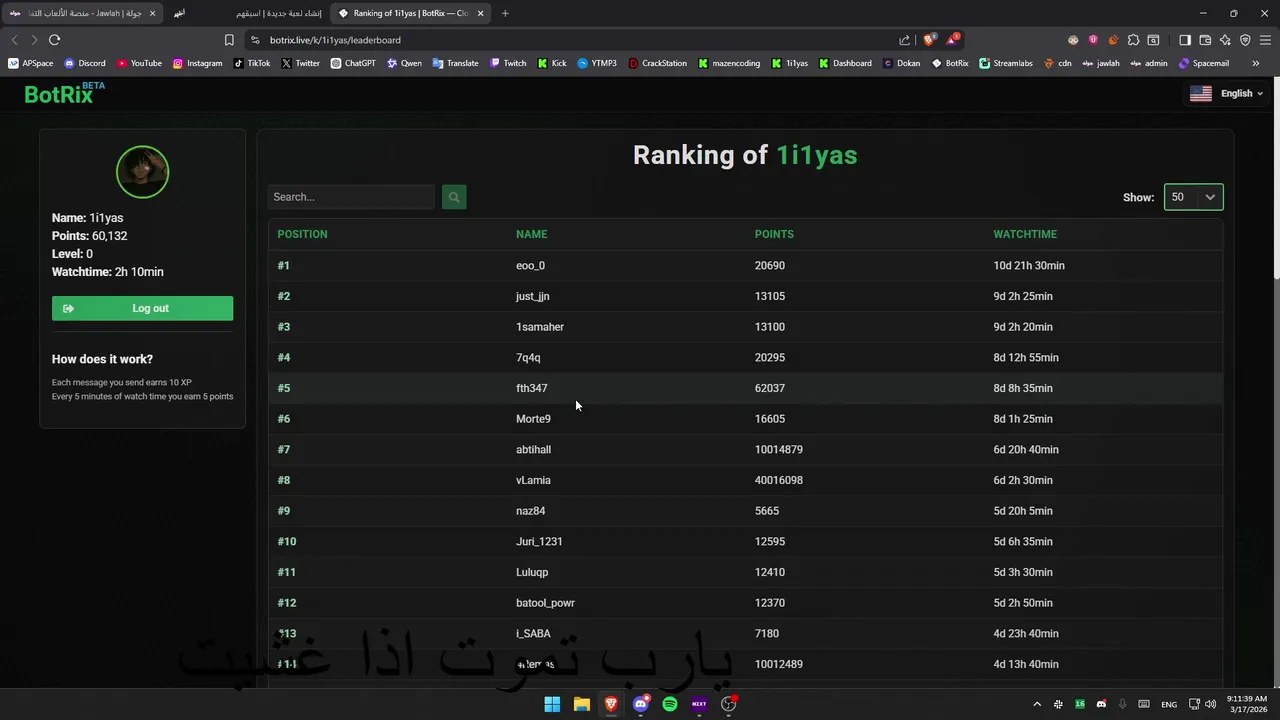Image resolution: width=1280 pixels, height=720 pixels.
Task: Click the POSITION column header
Action: pos(302,234)
